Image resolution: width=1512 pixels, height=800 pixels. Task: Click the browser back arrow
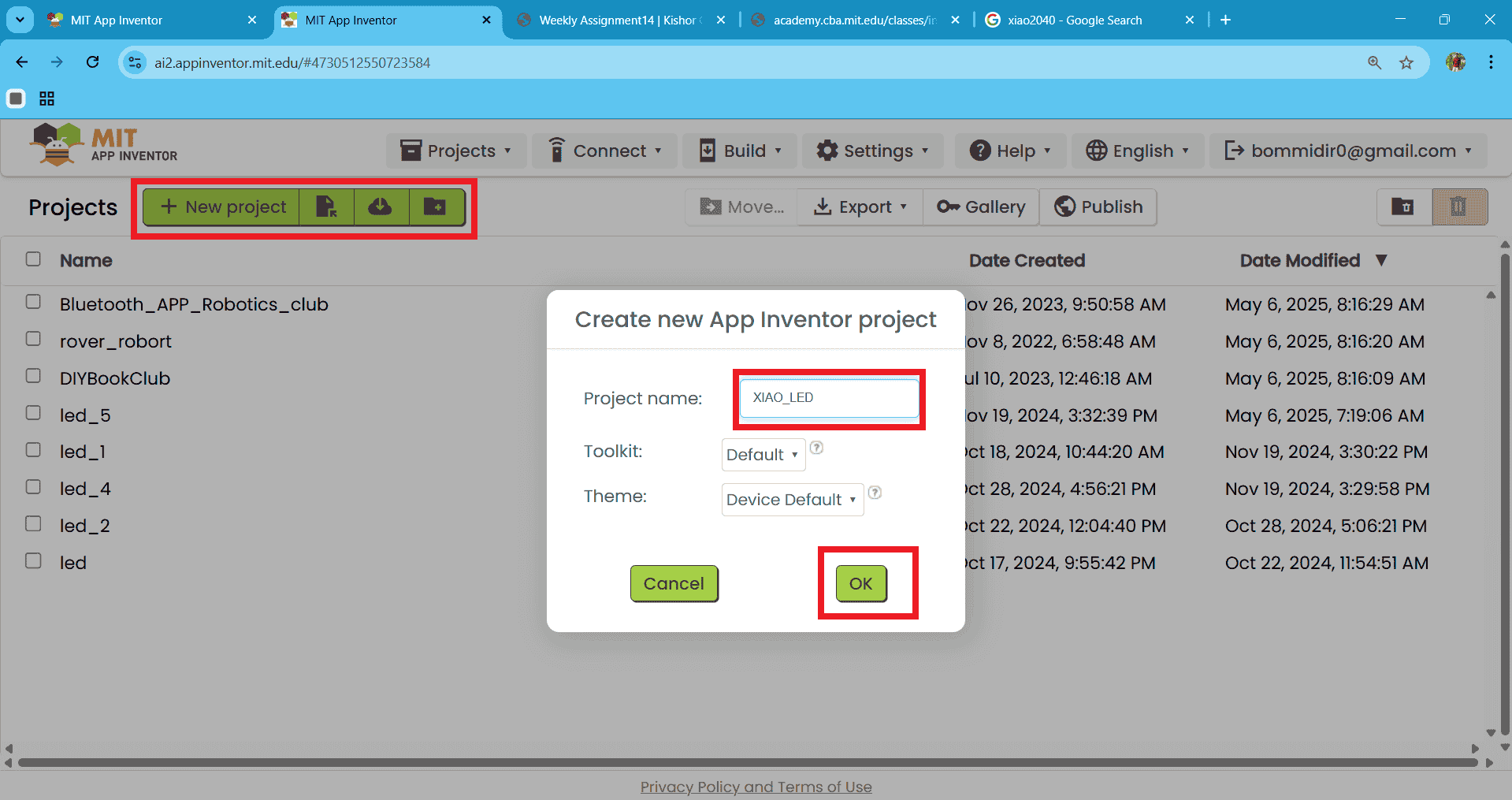[22, 62]
